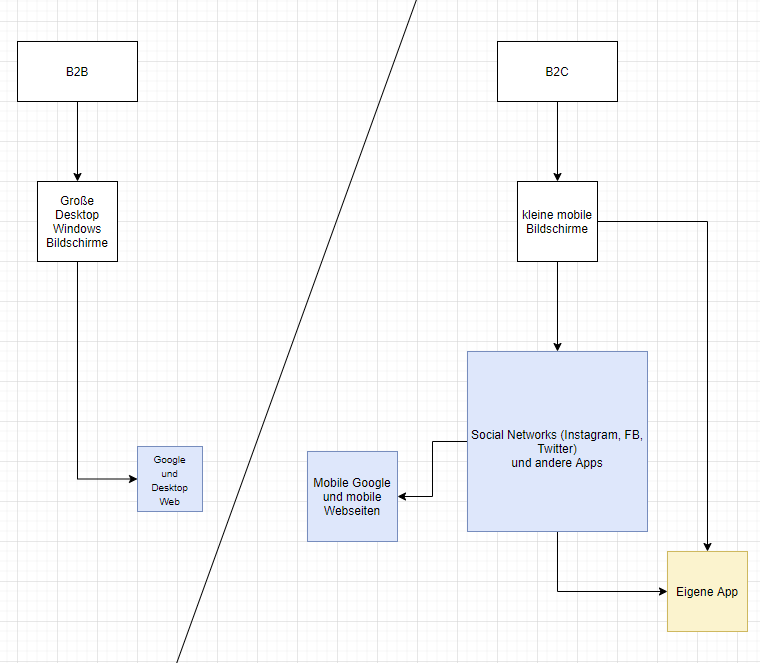Click arrowhead entering the left side of Eigene App
Screen dimensions: 760x663
pos(661,591)
